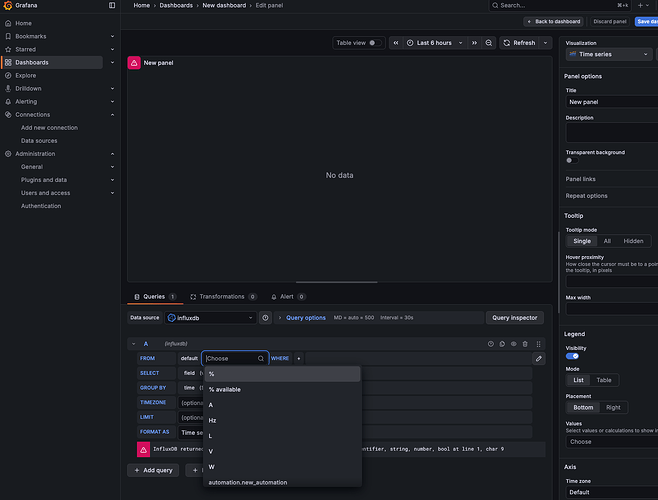
Task: Zoom out time range
Action: pos(488,43)
